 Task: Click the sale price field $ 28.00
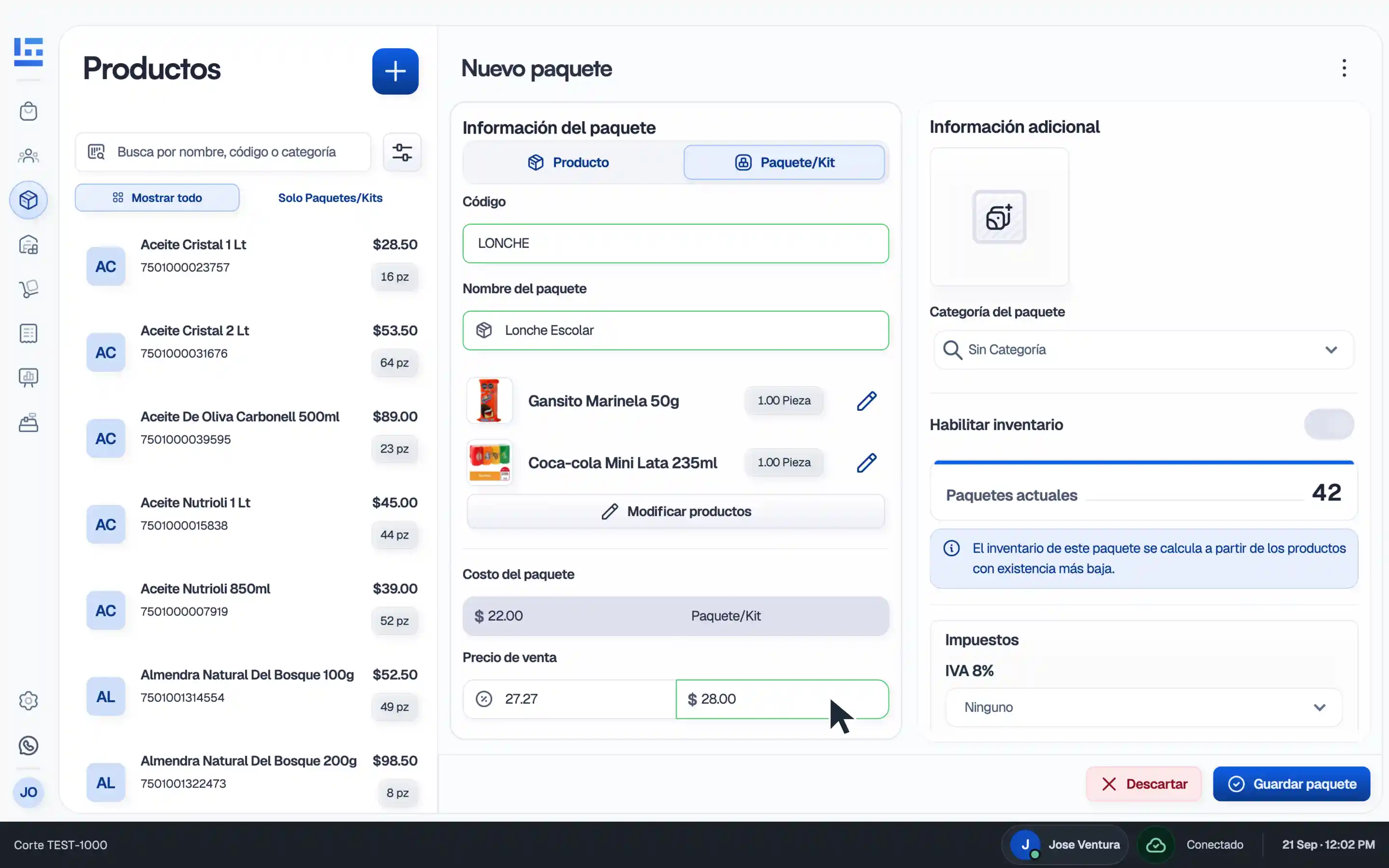782,699
